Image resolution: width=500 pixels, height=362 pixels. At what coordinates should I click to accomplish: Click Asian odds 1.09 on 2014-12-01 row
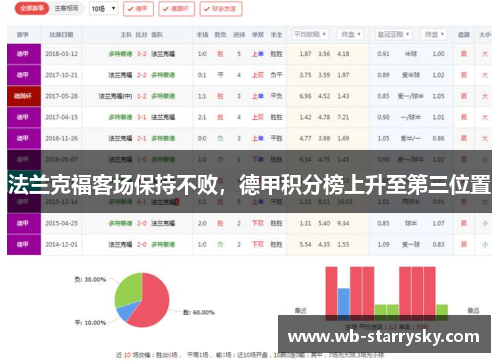tap(383, 244)
